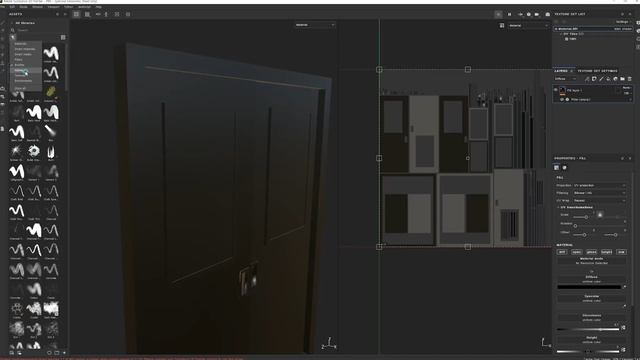Switch to Texture Set Settings tab
Image resolution: width=640 pixels, height=360 pixels.
[598, 71]
